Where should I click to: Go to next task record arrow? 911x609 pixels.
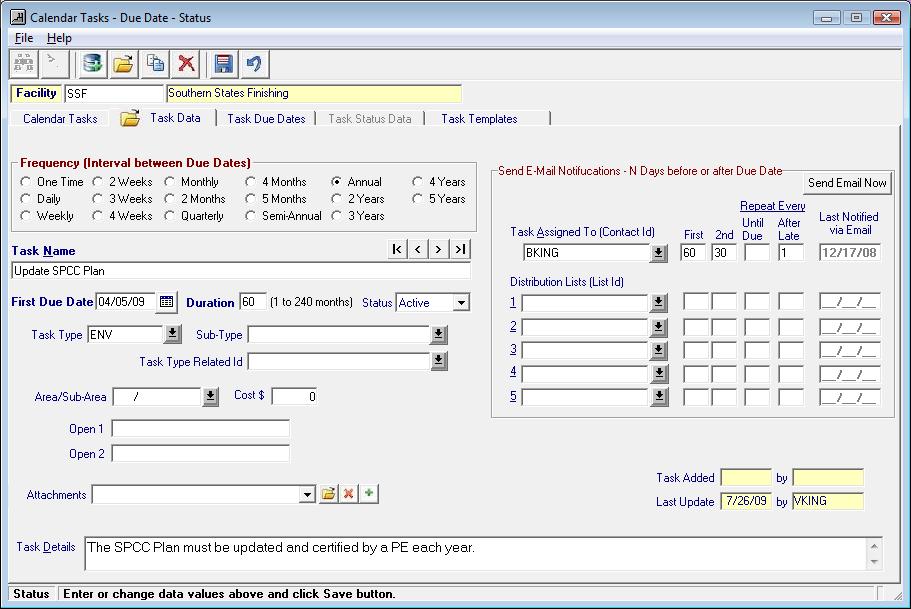click(439, 249)
